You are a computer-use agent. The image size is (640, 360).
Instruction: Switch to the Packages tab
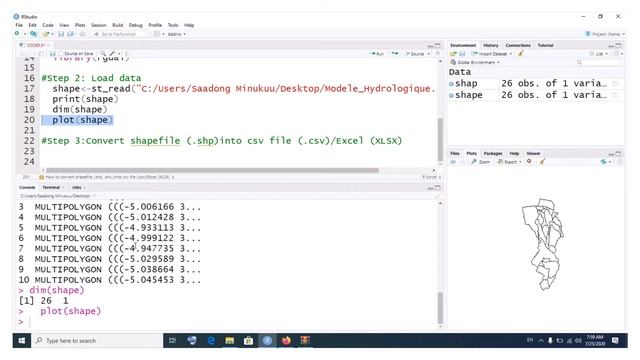pos(493,153)
